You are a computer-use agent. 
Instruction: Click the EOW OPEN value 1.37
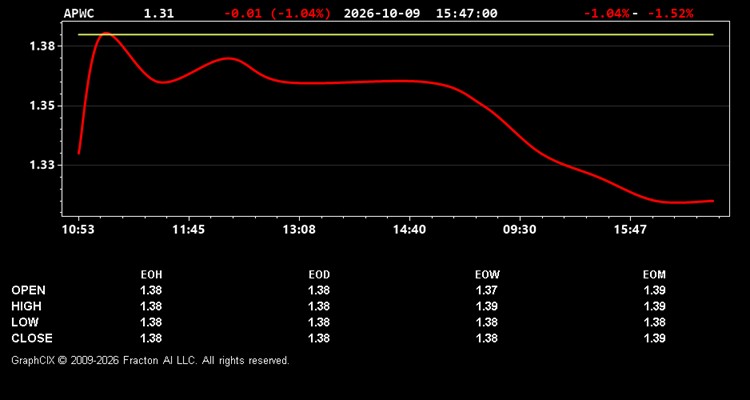coord(487,290)
